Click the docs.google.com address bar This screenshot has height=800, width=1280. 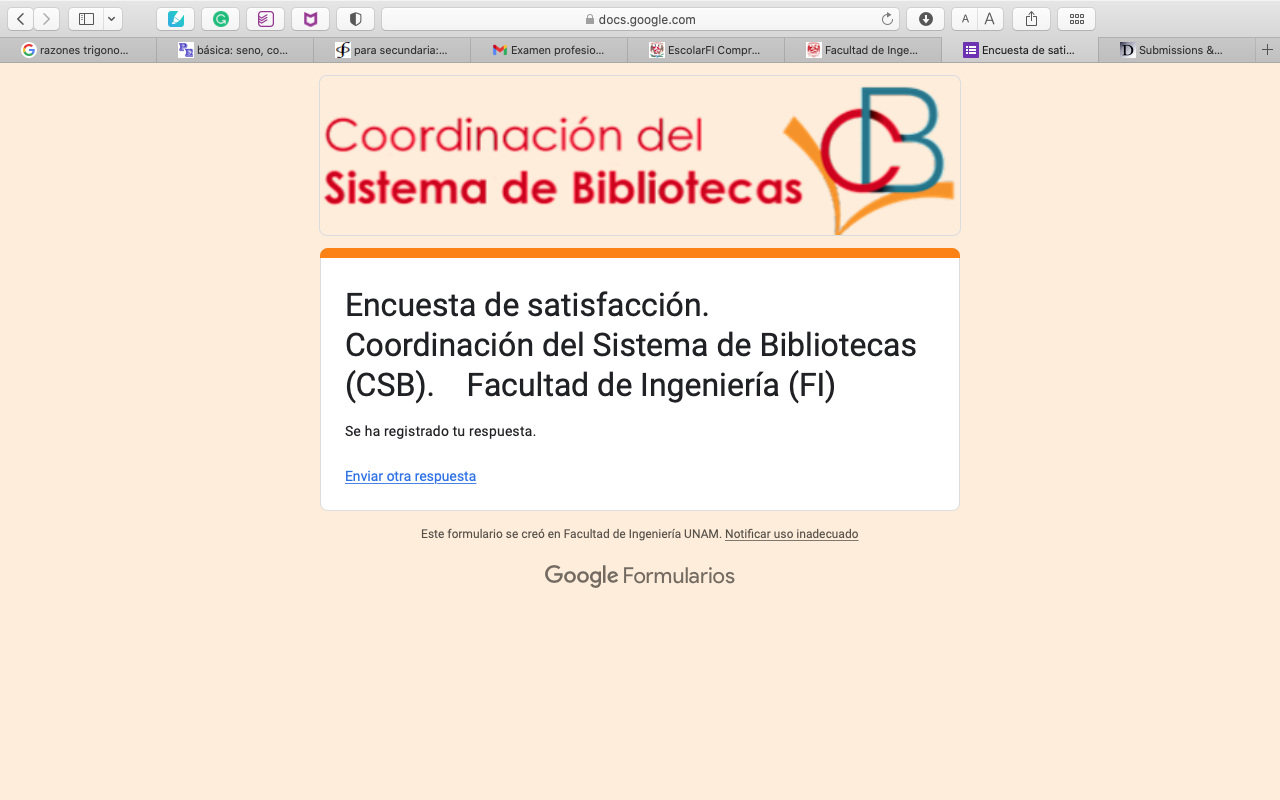point(640,19)
